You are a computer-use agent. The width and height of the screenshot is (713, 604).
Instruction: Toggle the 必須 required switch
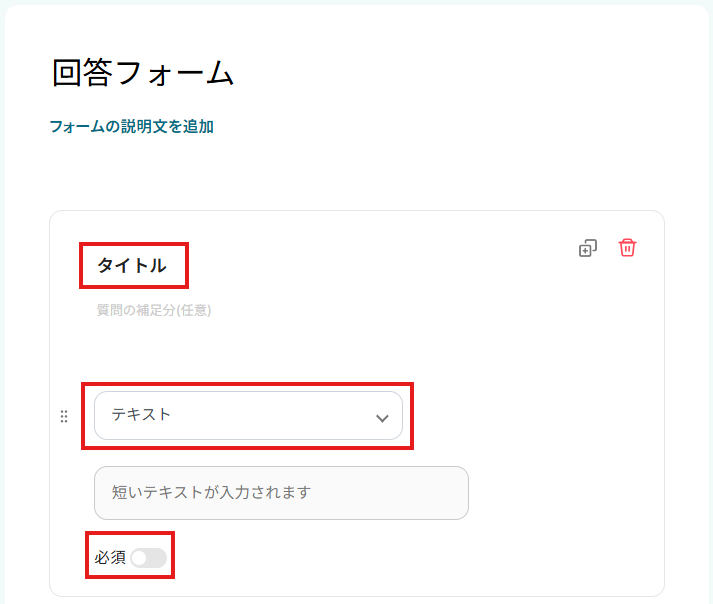[x=148, y=558]
